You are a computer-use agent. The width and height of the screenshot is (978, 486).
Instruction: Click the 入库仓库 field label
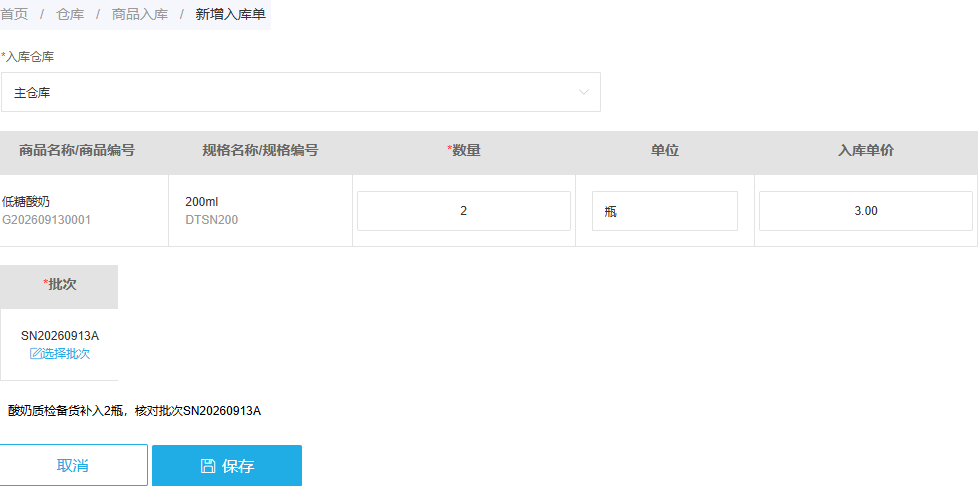pos(27,57)
